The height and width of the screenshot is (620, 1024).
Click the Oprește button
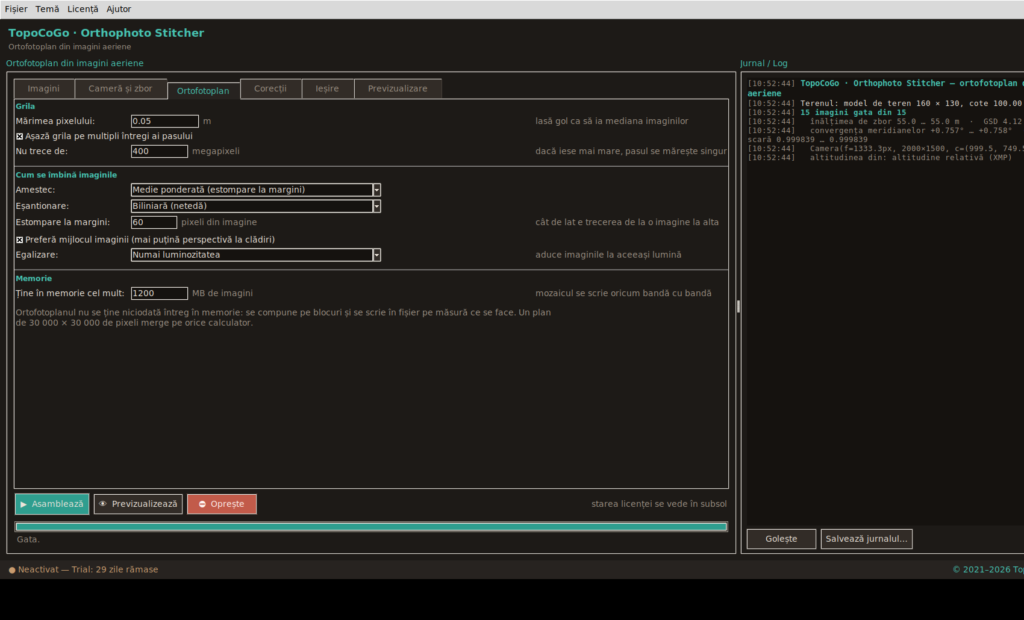click(x=222, y=504)
